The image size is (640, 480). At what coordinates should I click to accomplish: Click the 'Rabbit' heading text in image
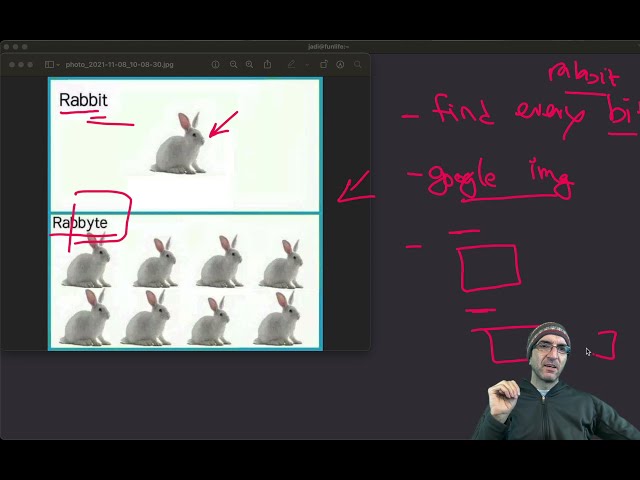pos(83,100)
